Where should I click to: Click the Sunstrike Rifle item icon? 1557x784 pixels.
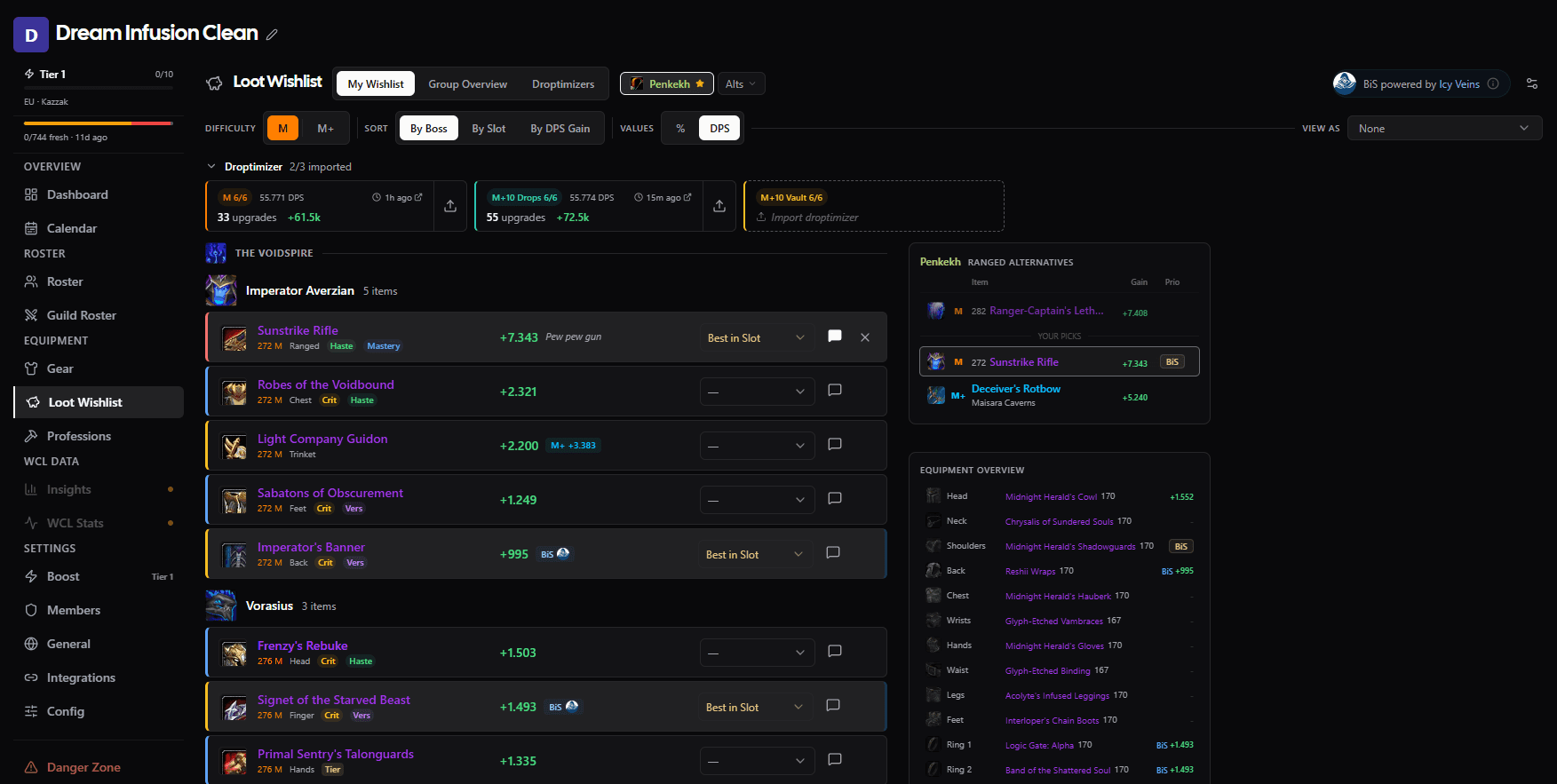coord(234,338)
